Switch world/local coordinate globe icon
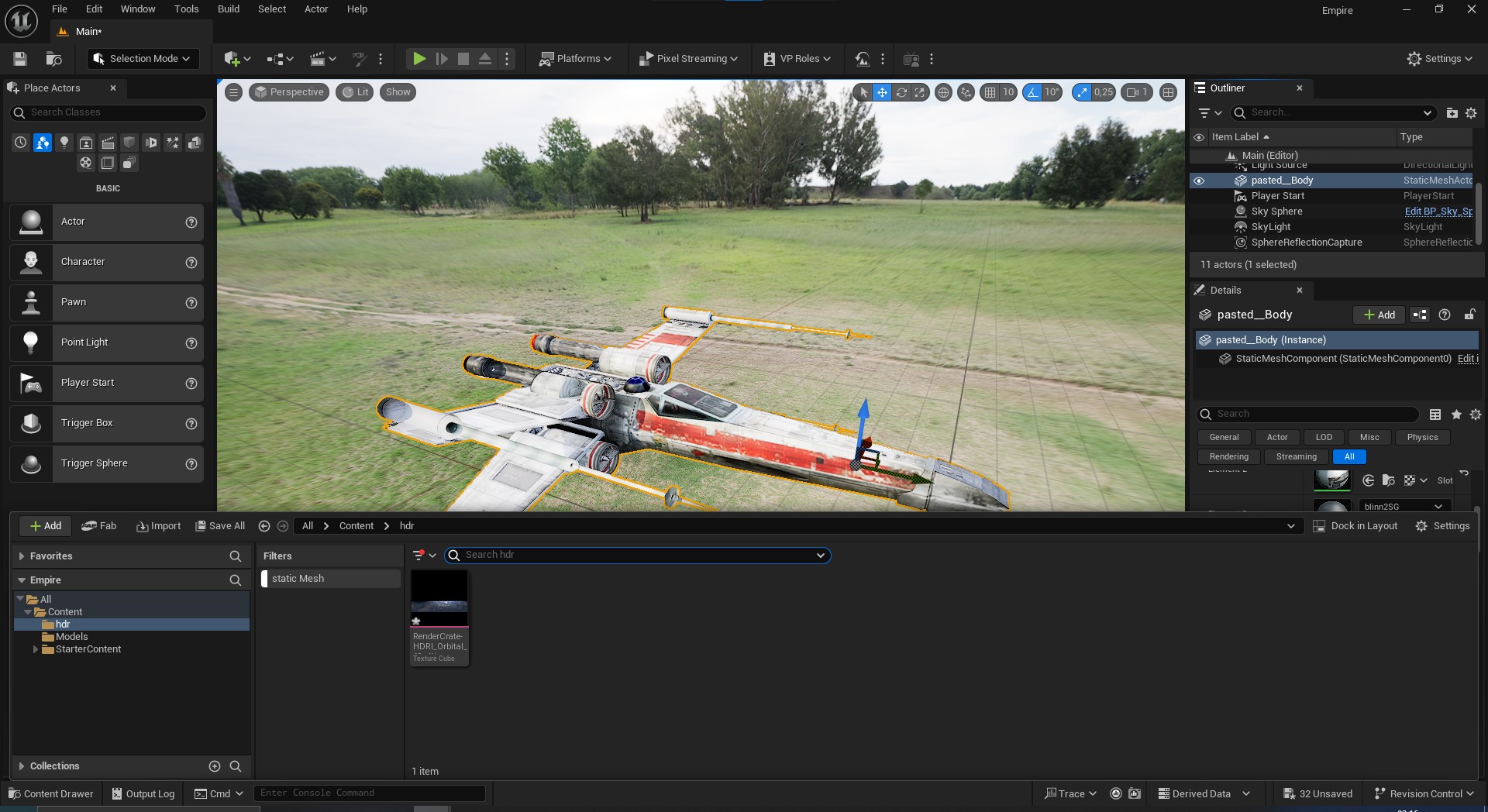This screenshot has height=812, width=1488. tap(943, 92)
